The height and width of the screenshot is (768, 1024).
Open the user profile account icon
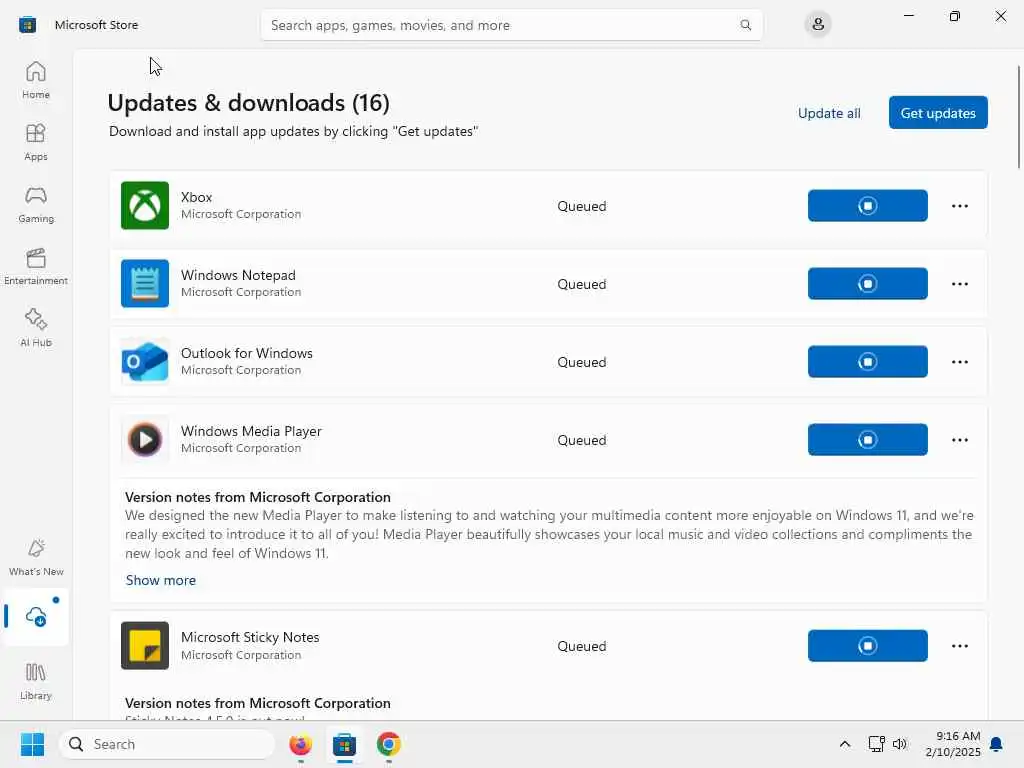pyautogui.click(x=818, y=25)
